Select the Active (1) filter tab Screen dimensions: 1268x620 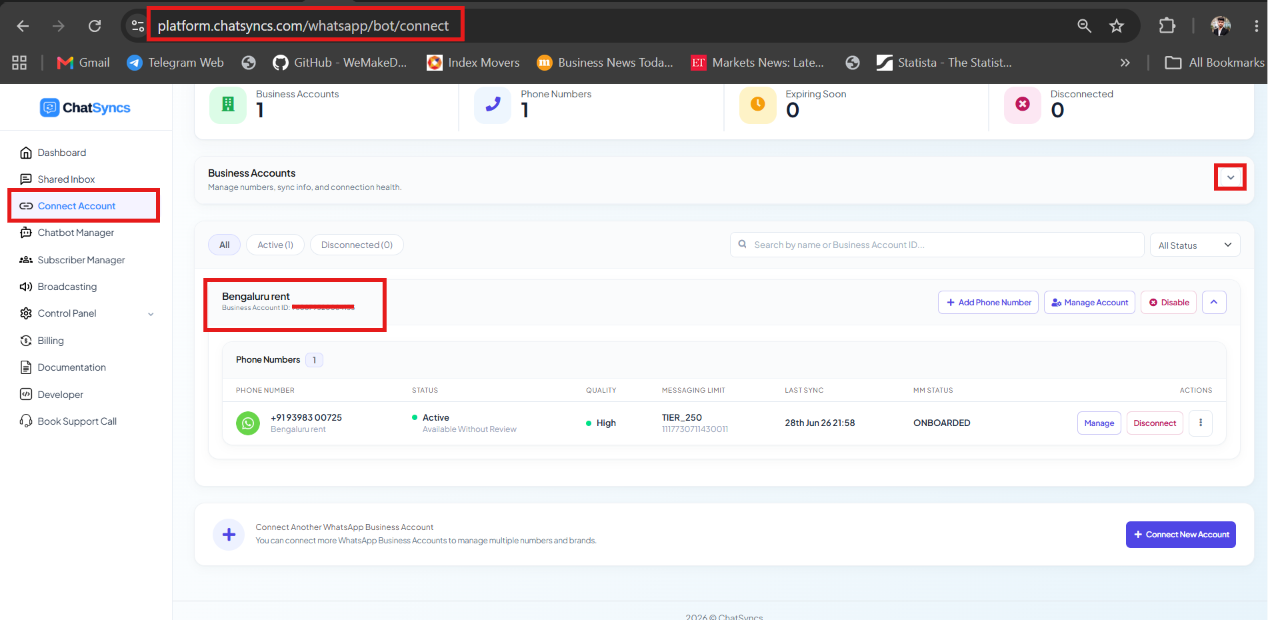(x=275, y=245)
